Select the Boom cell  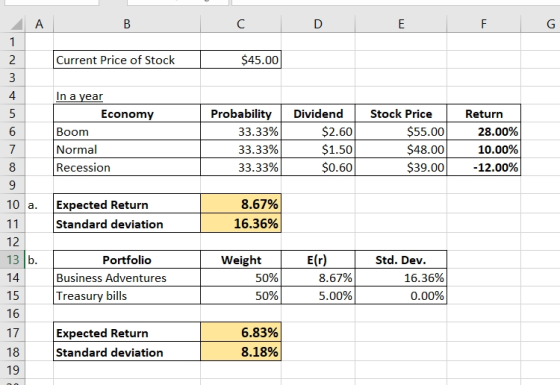click(x=127, y=131)
